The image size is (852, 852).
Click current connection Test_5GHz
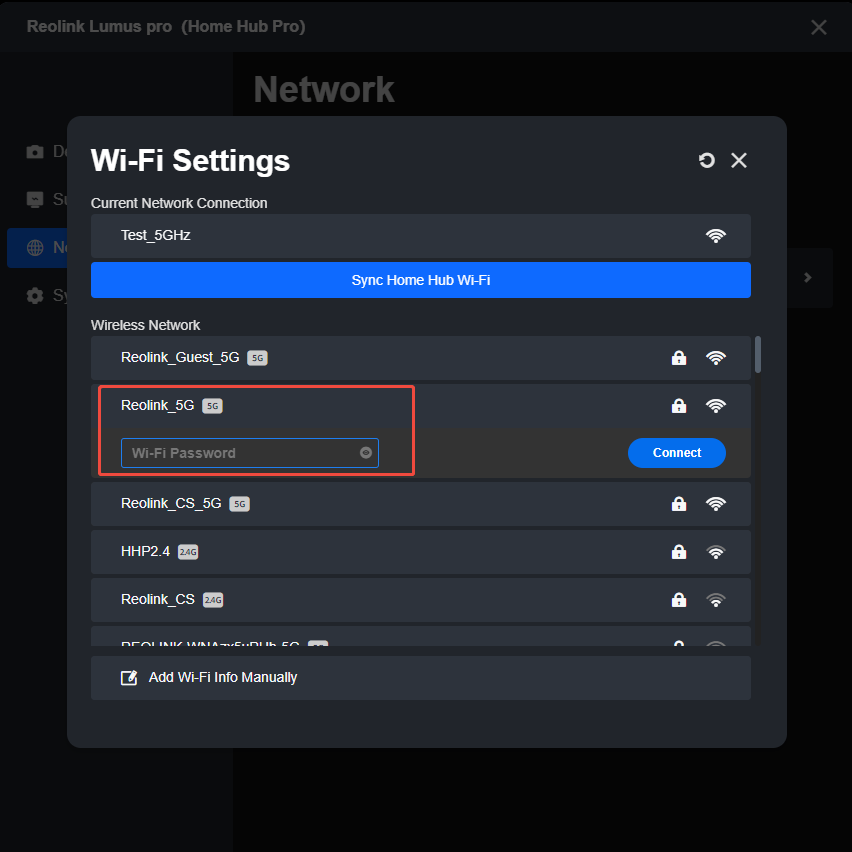tap(421, 235)
